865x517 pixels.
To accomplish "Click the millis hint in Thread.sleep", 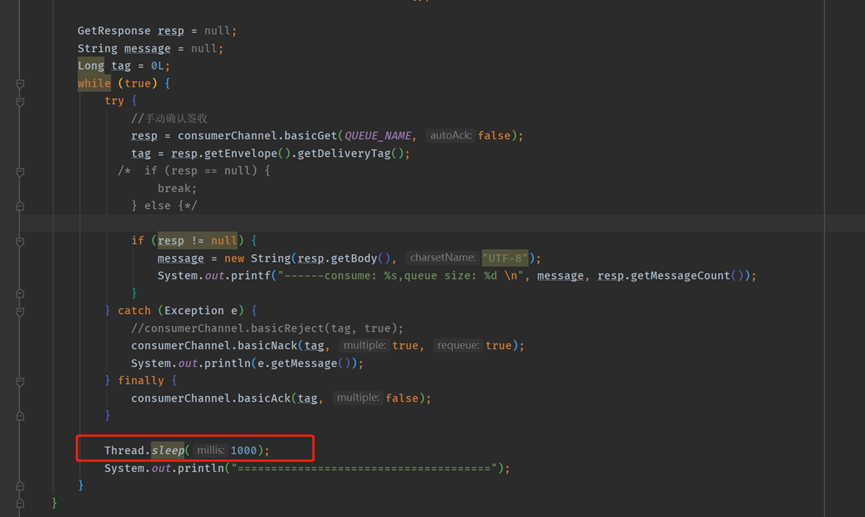I will 210,451.
